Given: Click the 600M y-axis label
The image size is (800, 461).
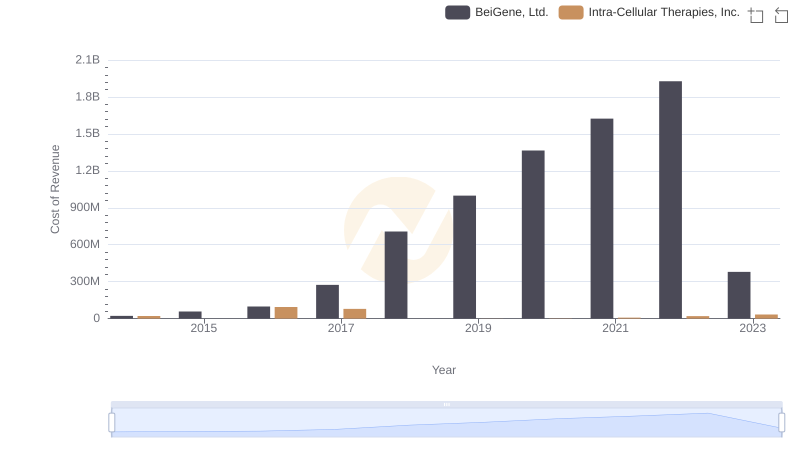Looking at the screenshot, I should (x=85, y=244).
